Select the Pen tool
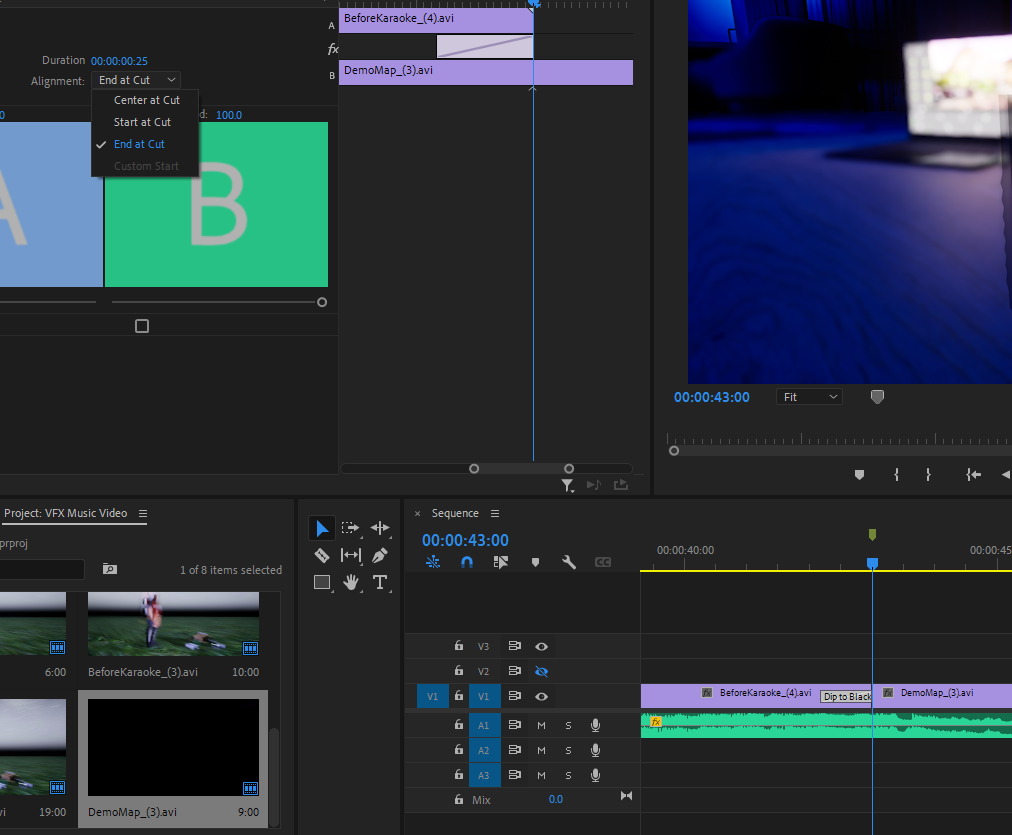Viewport: 1012px width, 835px height. [x=379, y=555]
